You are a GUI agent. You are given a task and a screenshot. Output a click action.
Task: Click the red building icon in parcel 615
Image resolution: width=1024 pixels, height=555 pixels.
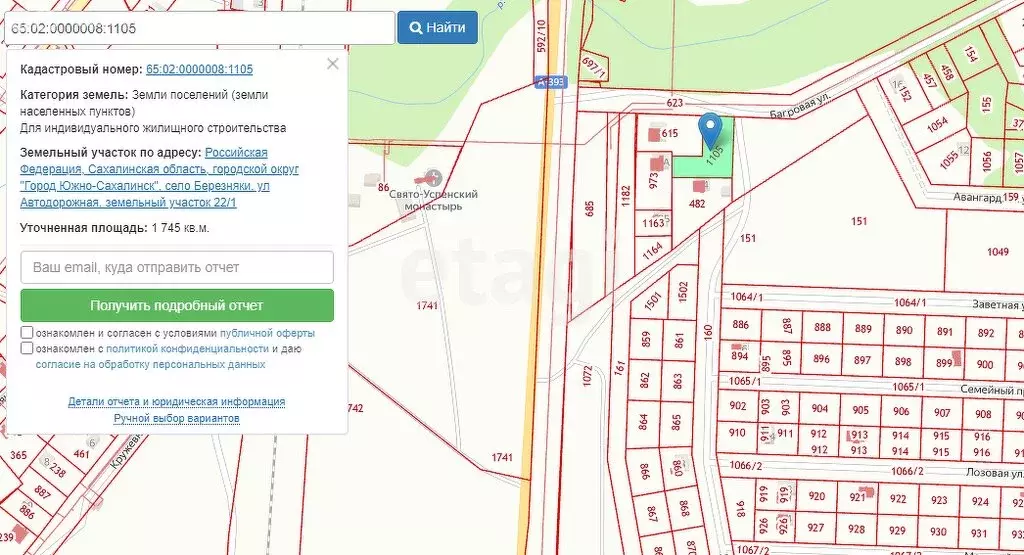point(655,133)
